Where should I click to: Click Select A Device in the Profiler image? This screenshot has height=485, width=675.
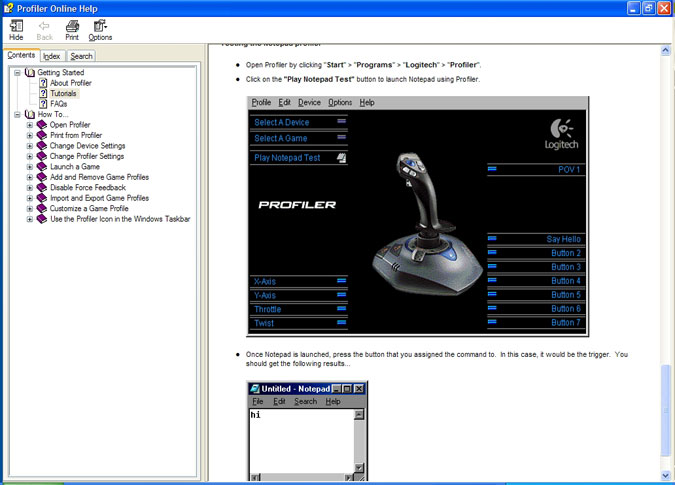pyautogui.click(x=298, y=122)
